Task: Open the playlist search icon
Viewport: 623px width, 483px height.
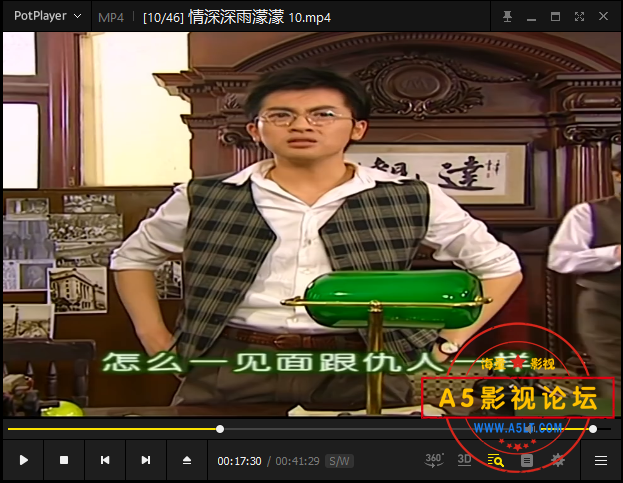Action: tap(495, 460)
